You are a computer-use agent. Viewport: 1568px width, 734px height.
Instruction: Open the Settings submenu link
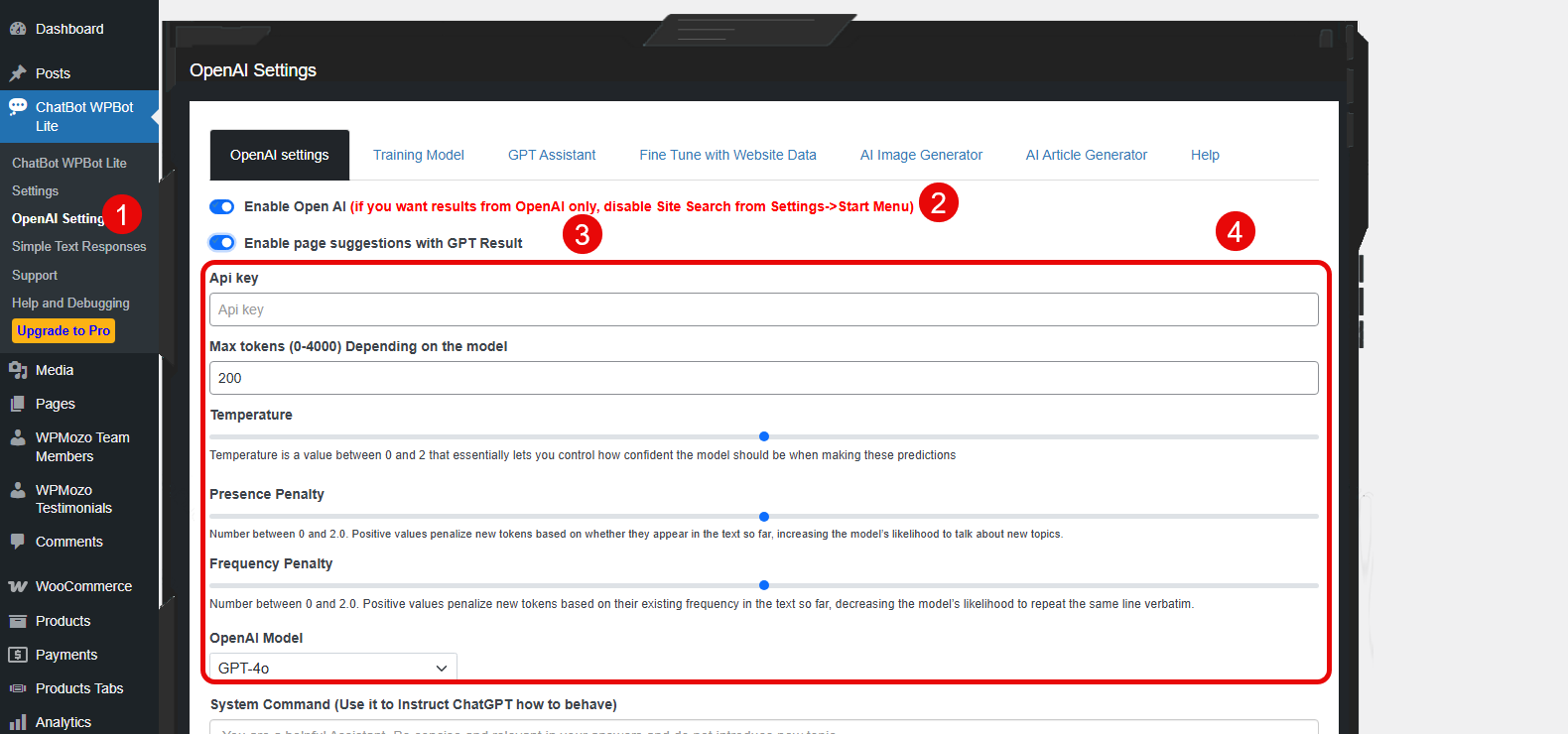click(35, 190)
